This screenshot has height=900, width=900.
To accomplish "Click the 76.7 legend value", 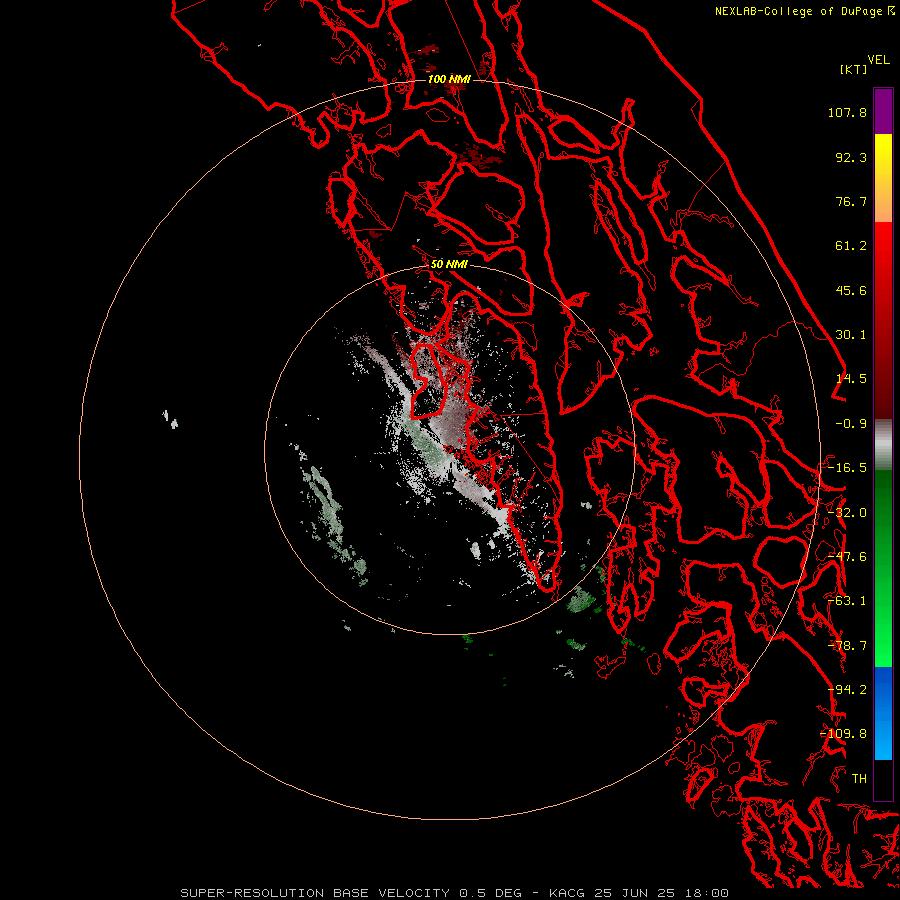I will [x=851, y=201].
